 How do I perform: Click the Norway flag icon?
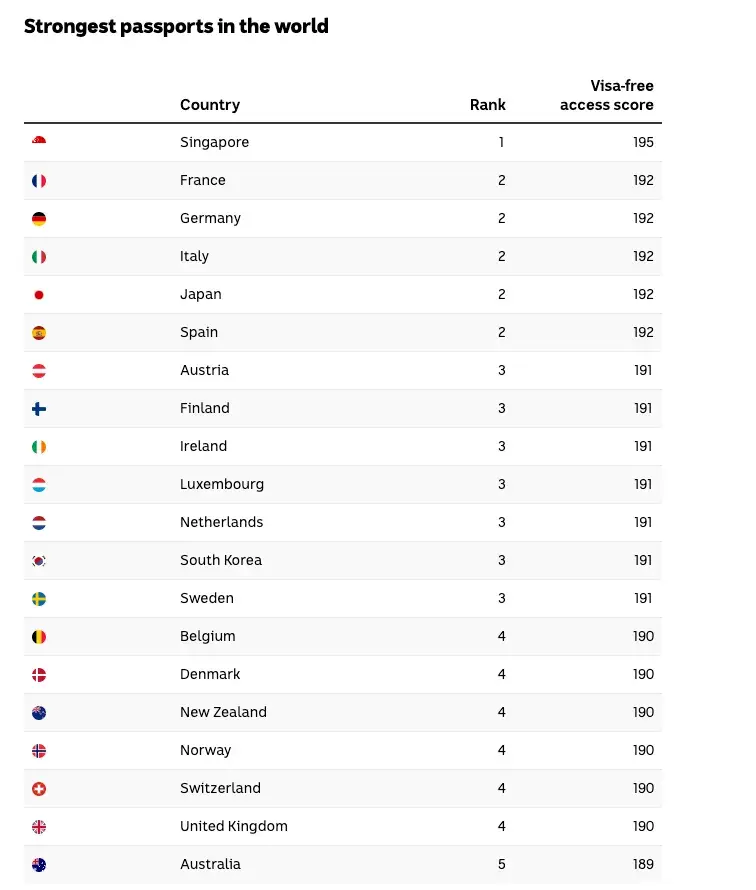tap(39, 751)
